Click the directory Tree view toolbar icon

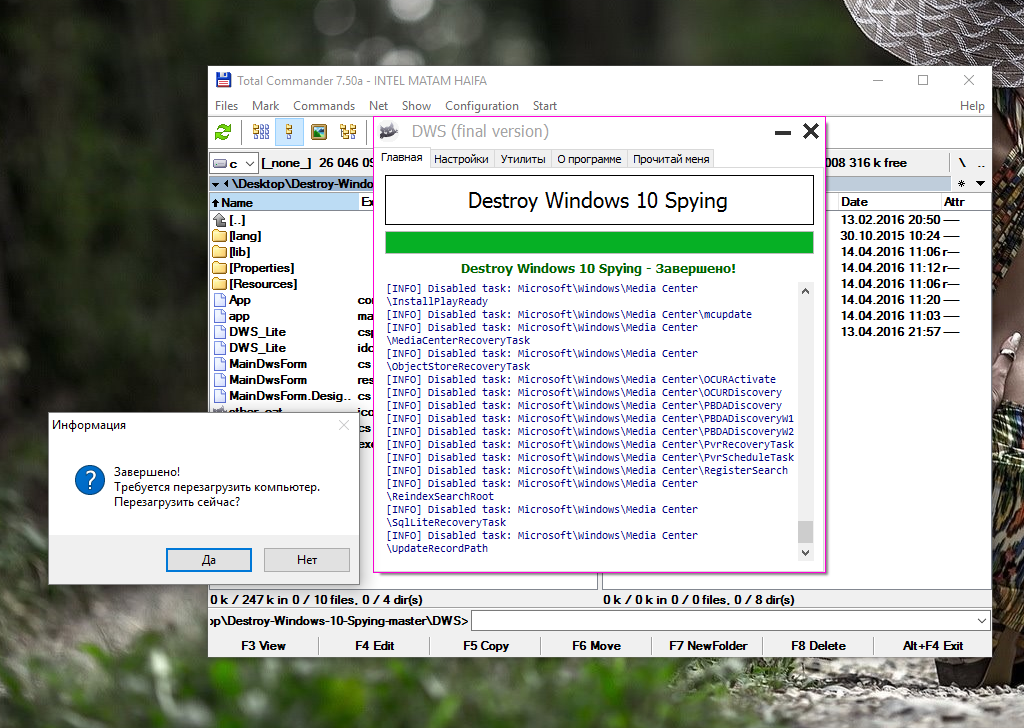pyautogui.click(x=348, y=132)
